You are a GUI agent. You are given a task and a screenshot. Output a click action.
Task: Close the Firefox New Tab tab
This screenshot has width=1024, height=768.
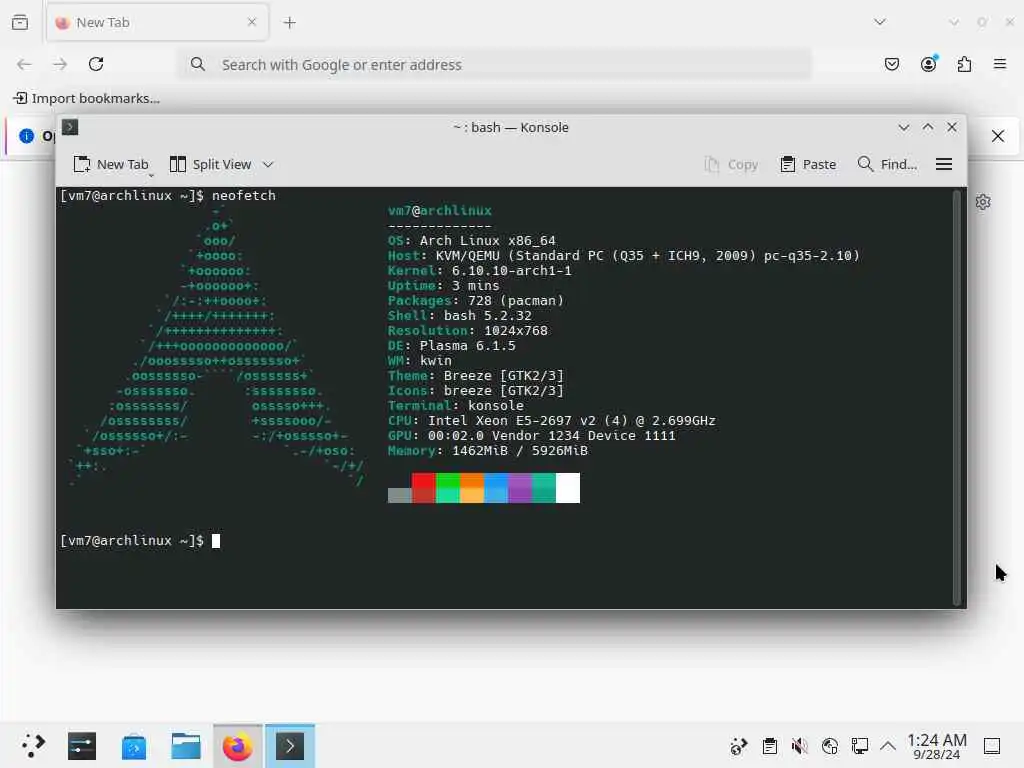(x=252, y=22)
